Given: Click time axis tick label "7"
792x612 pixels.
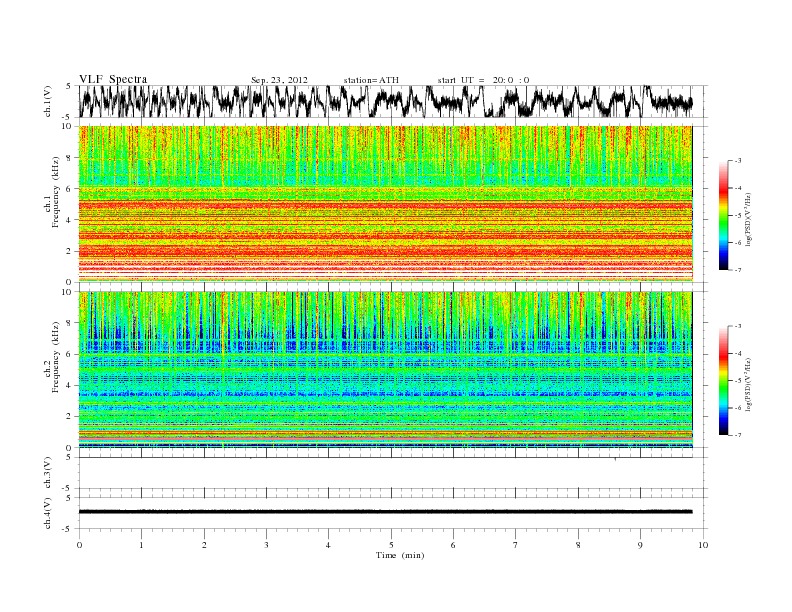Looking at the screenshot, I should 516,545.
